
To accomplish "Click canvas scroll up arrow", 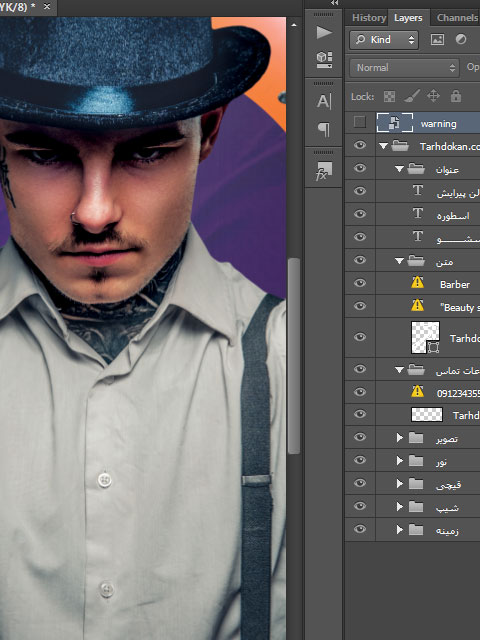I will 294,25.
